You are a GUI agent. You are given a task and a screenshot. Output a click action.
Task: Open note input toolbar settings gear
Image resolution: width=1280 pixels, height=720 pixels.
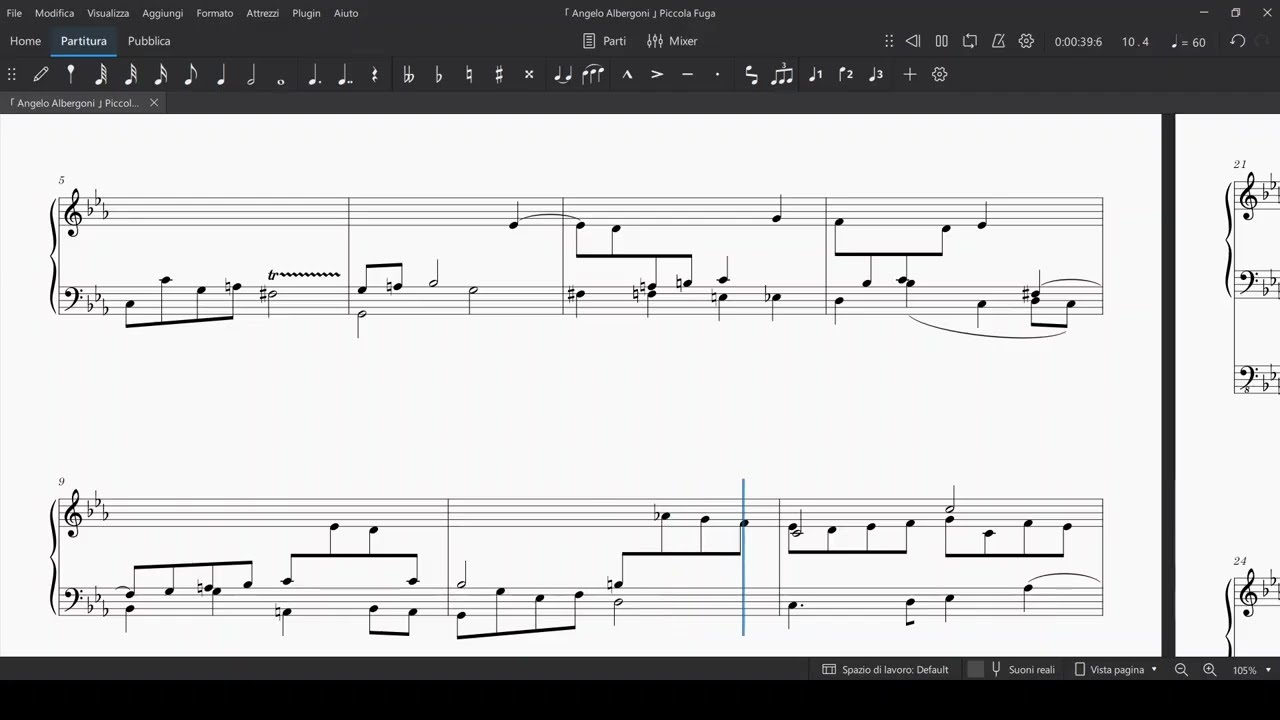(x=939, y=74)
